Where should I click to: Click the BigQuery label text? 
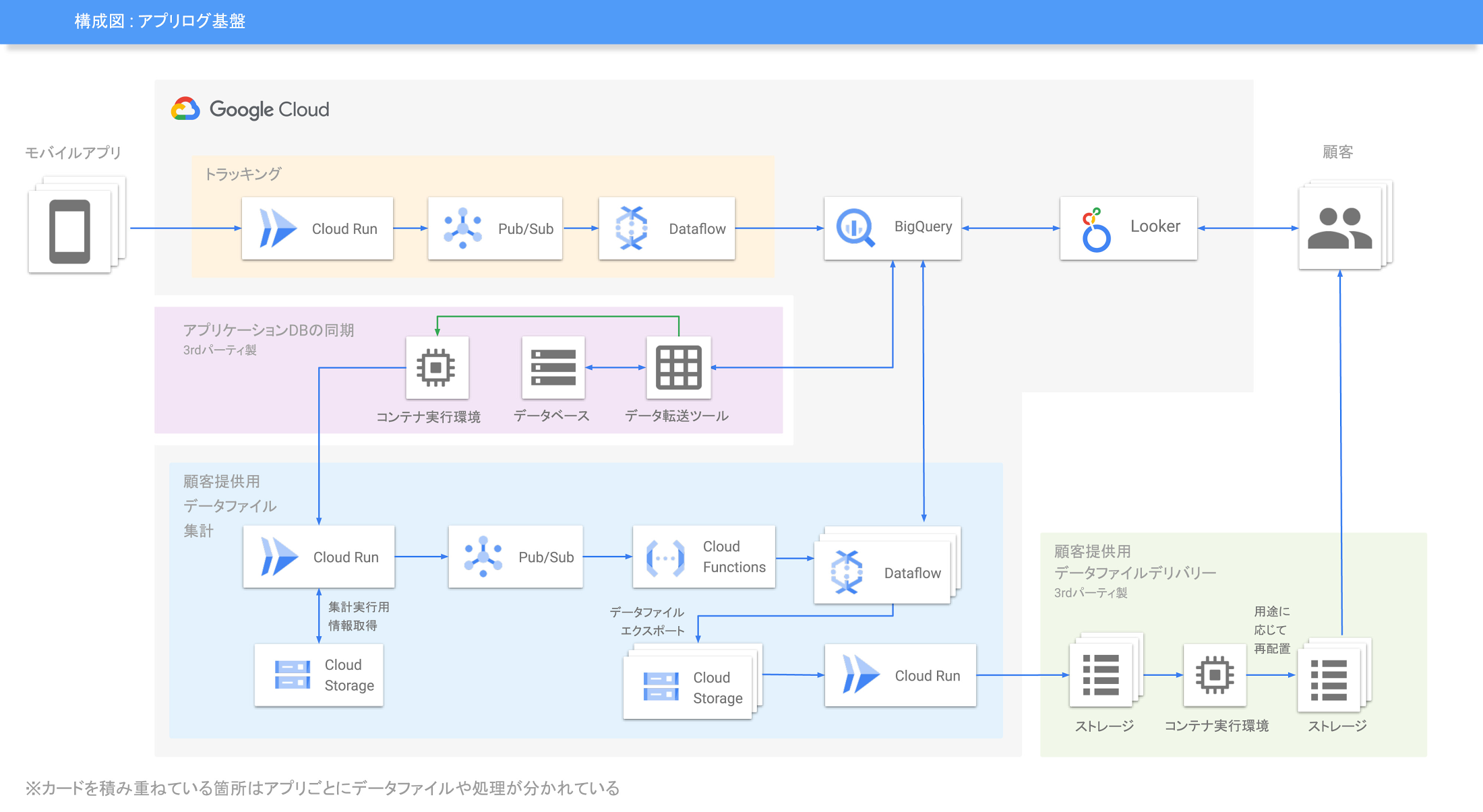pos(923,226)
